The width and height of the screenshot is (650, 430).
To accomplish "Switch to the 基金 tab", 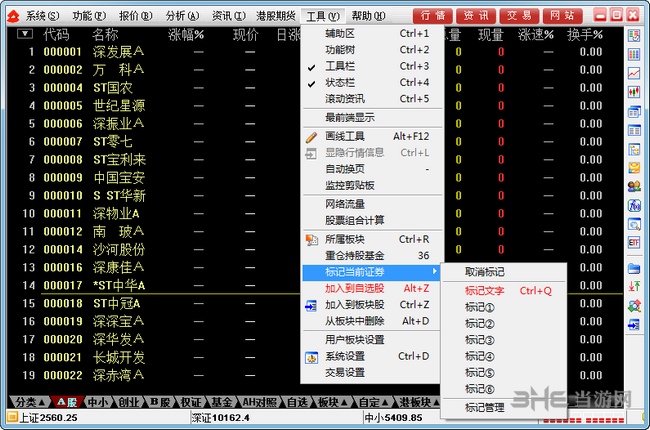I will (x=222, y=402).
